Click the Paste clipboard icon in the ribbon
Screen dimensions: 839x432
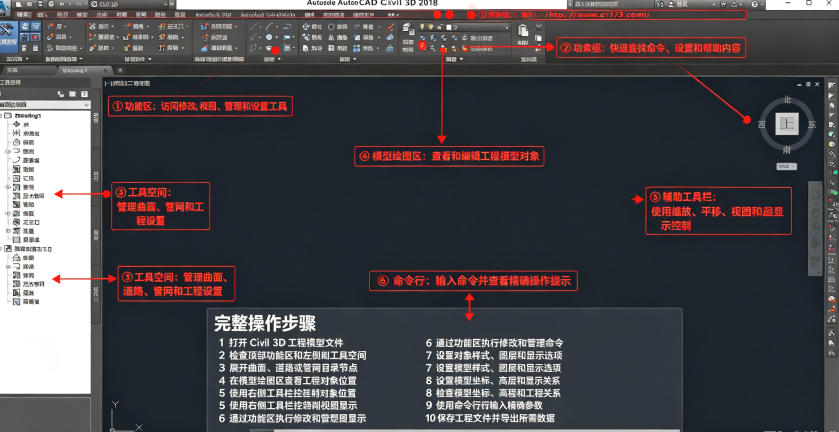tap(523, 32)
